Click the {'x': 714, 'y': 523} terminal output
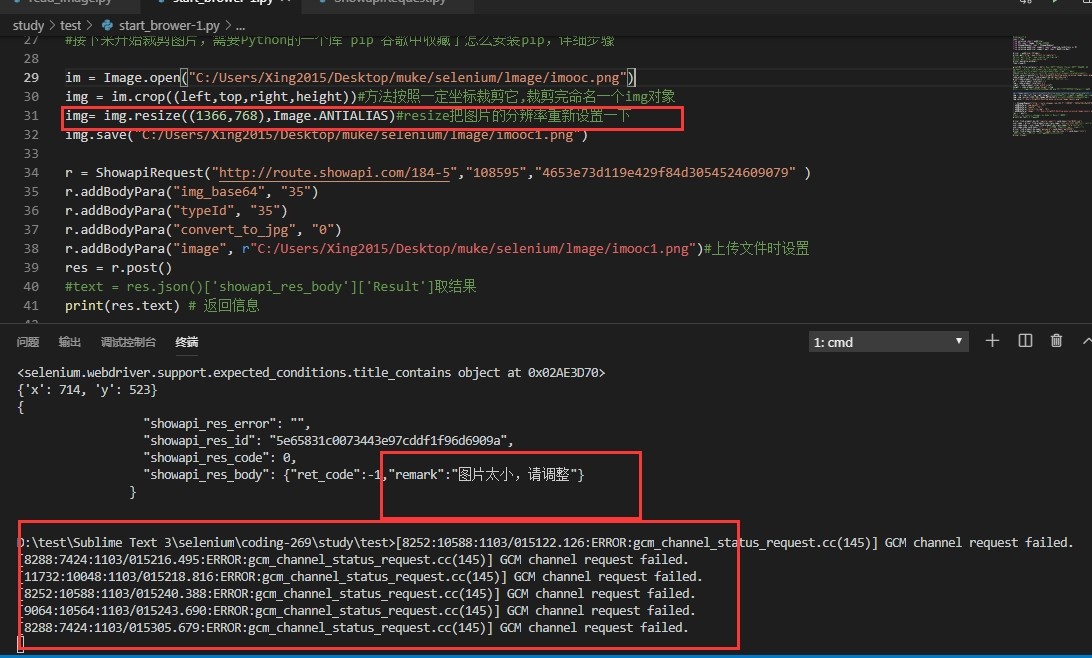This screenshot has height=658, width=1092. pos(87,390)
